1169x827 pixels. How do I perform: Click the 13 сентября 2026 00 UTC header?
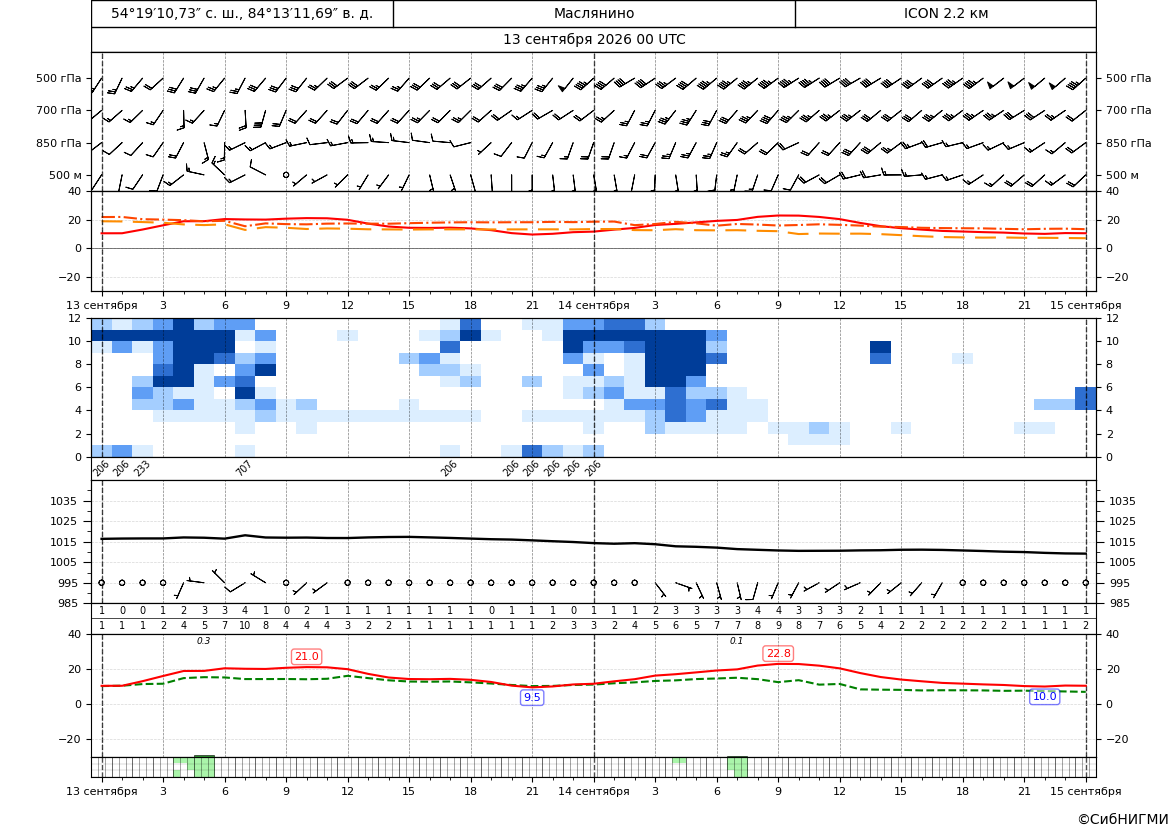pyautogui.click(x=594, y=40)
